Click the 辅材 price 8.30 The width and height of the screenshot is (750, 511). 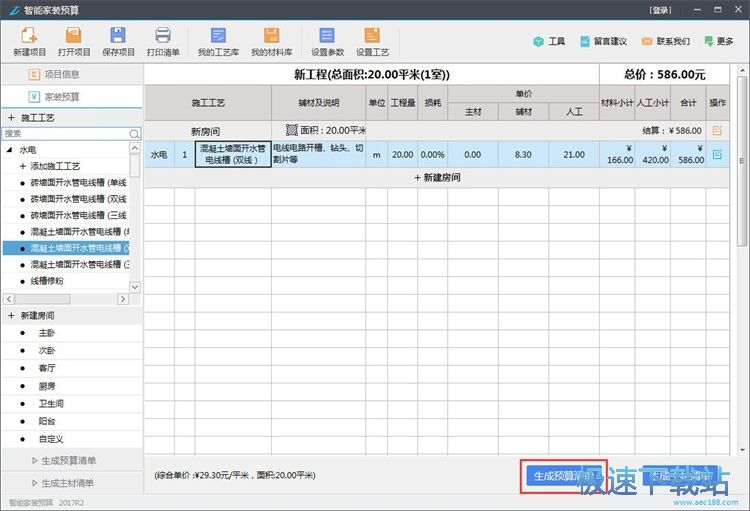[523, 155]
